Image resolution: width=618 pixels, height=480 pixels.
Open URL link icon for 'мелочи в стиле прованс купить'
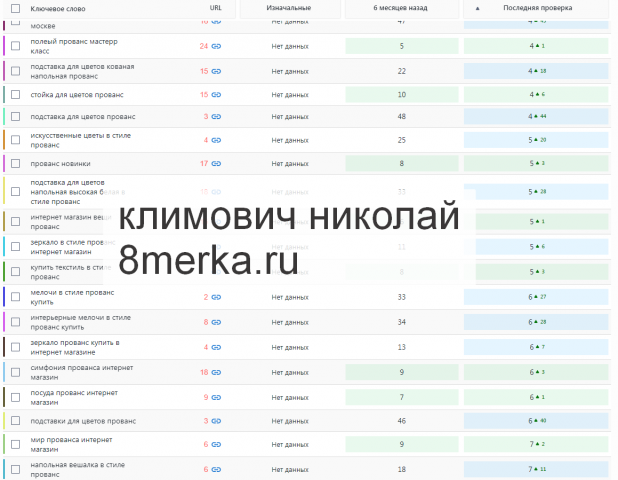coord(216,297)
